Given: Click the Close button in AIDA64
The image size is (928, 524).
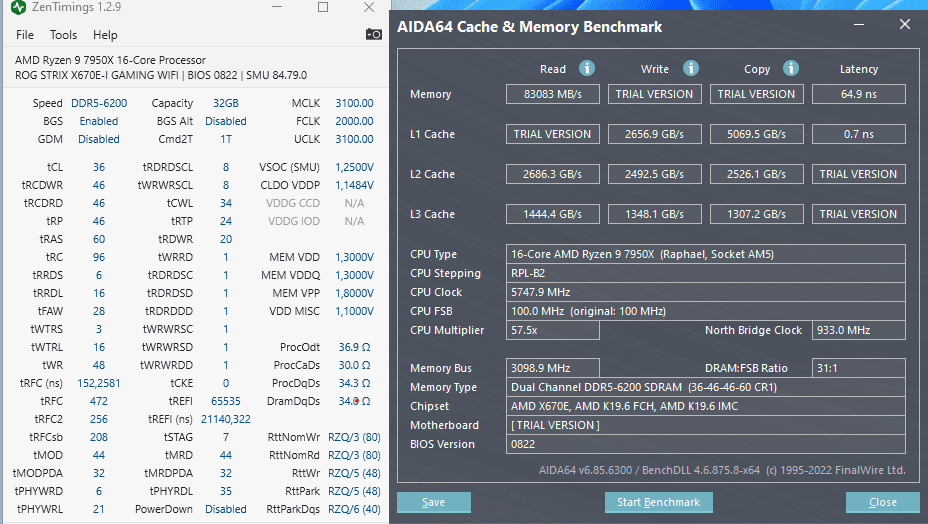Looking at the screenshot, I should point(882,502).
